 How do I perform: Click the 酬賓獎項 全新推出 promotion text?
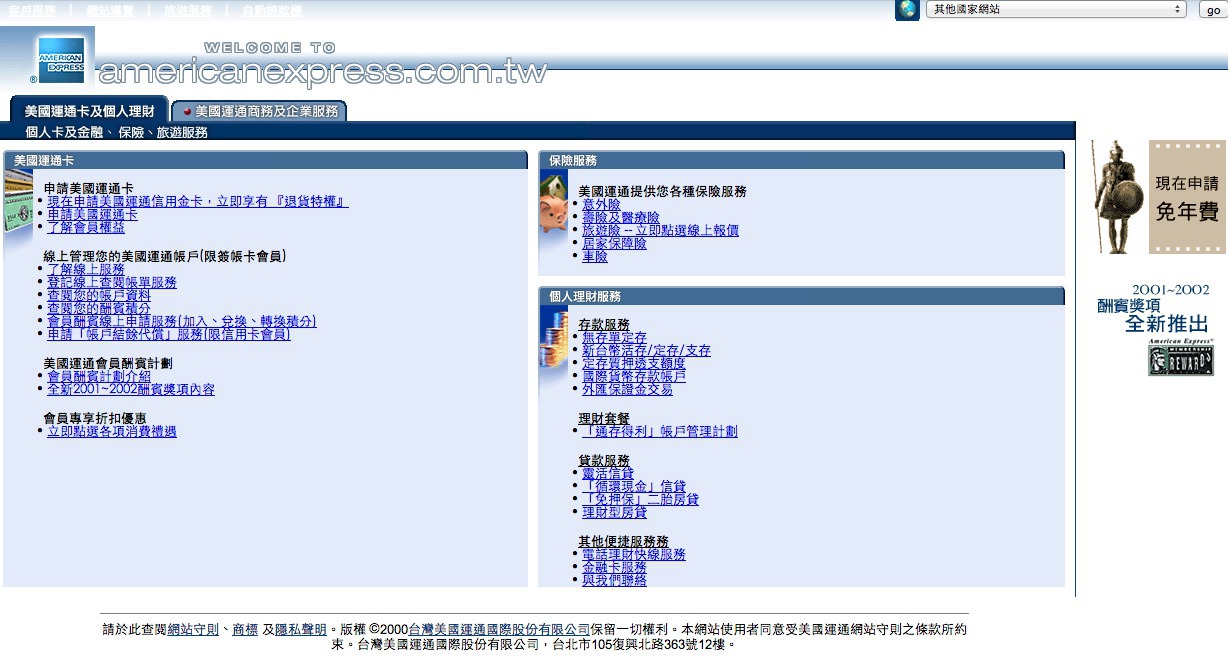click(x=1153, y=307)
